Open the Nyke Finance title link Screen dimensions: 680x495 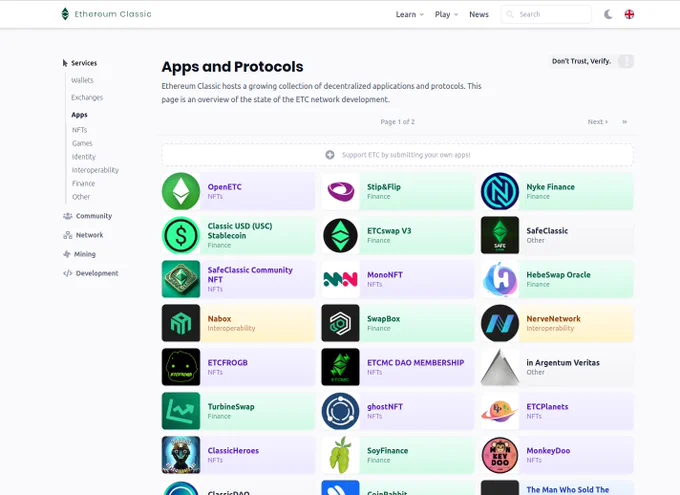(x=550, y=187)
